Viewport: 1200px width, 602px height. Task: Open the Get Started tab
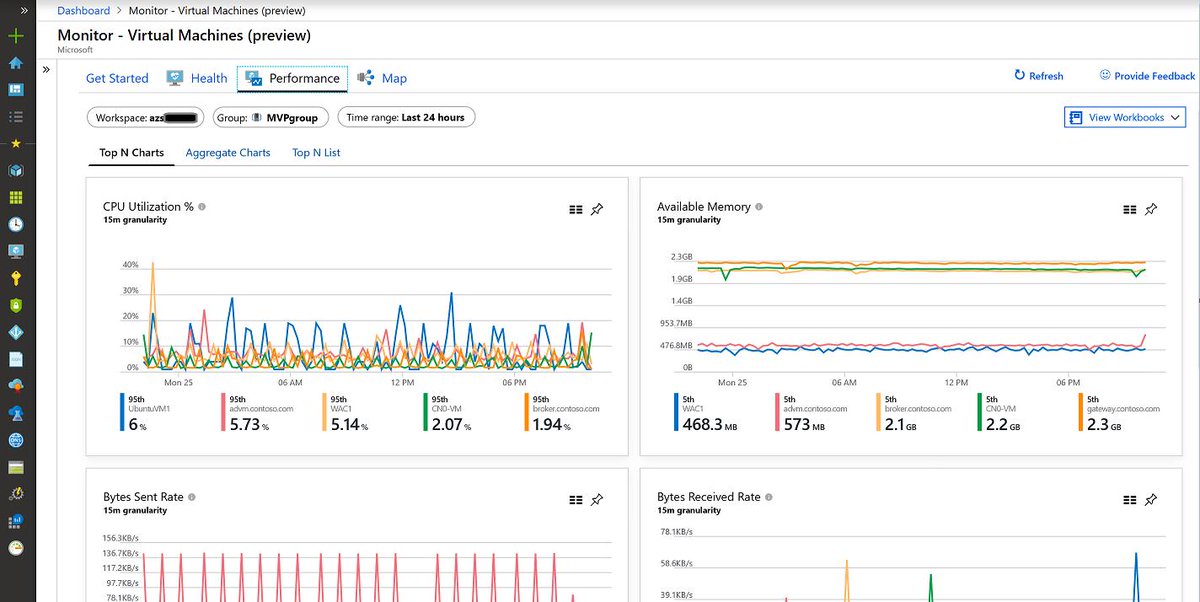(x=117, y=78)
